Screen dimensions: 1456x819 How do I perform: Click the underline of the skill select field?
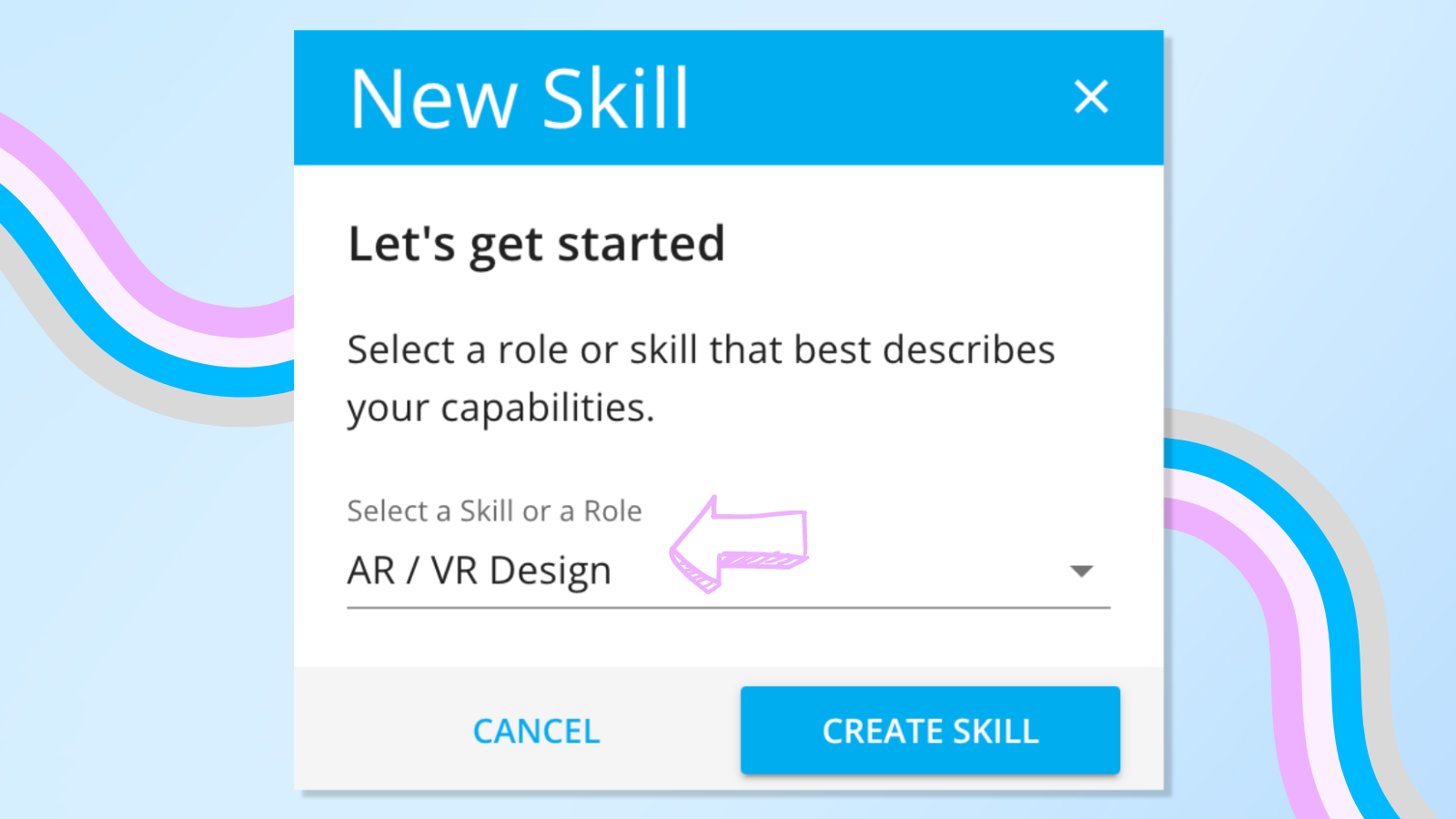pos(728,607)
